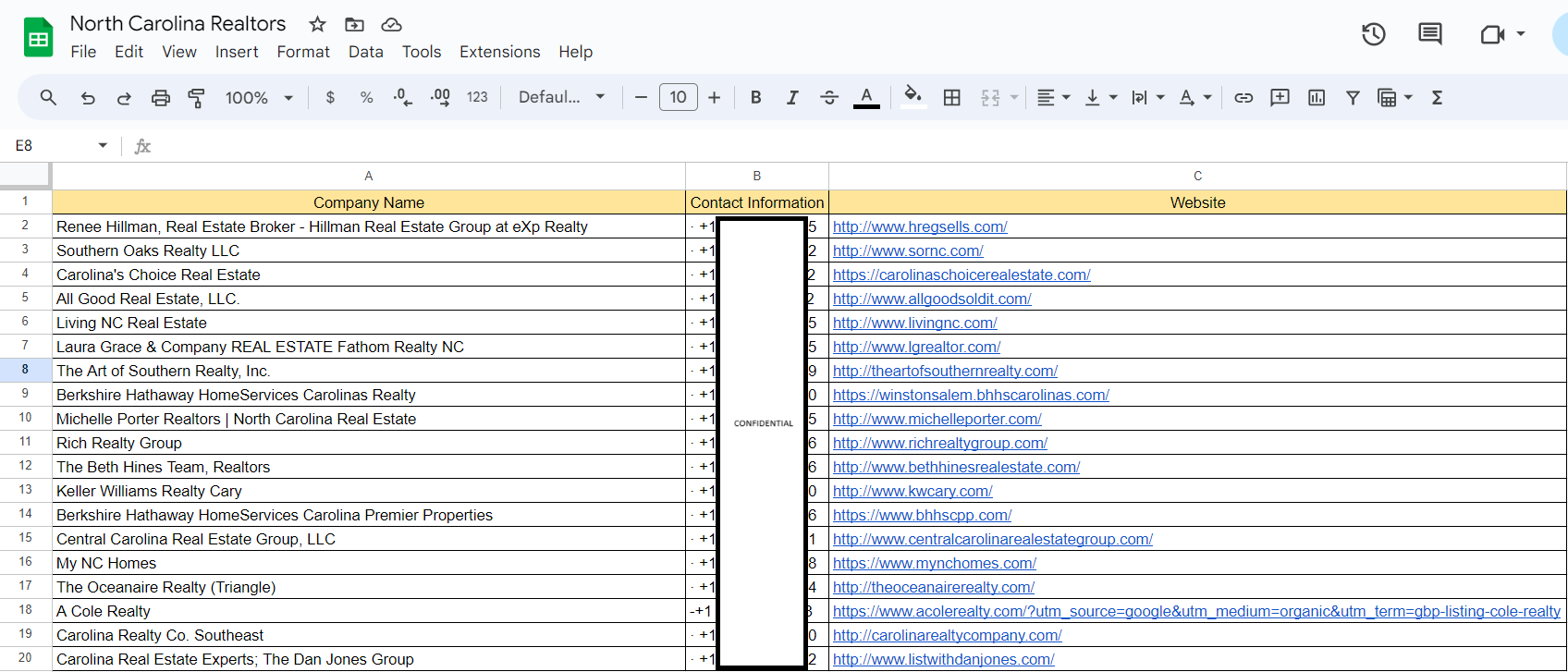Decrease font size with minus button
This screenshot has width=1568, height=672.
pos(641,97)
